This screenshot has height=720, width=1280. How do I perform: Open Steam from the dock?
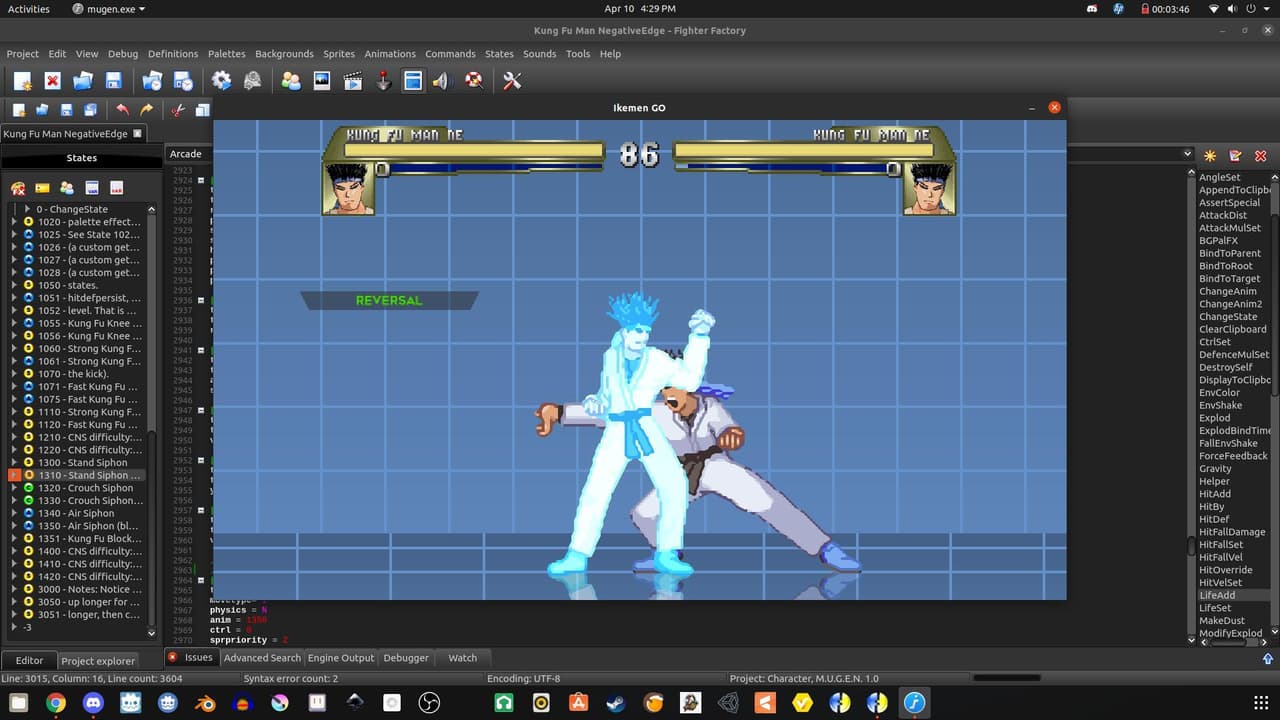point(616,703)
